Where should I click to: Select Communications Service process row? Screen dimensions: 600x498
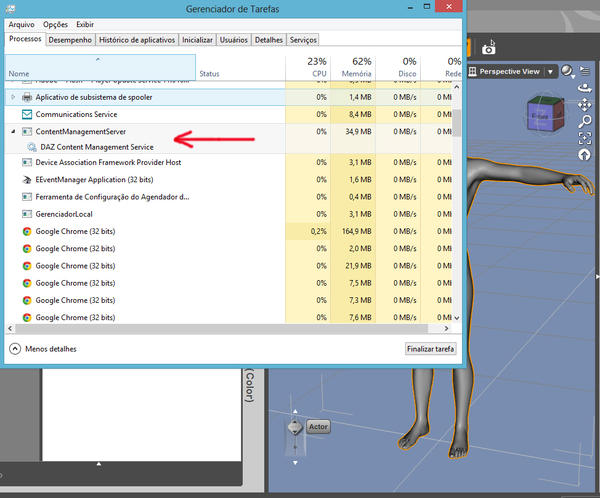pos(228,114)
